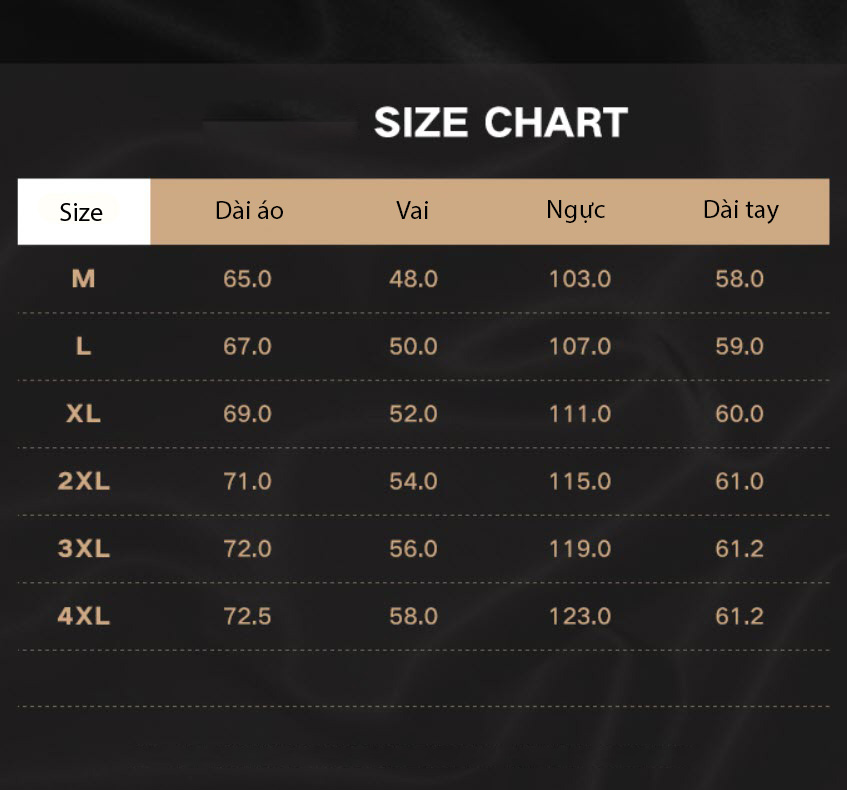The width and height of the screenshot is (847, 790).
Task: Click the 111.0 chest value for XL
Action: coord(580,414)
